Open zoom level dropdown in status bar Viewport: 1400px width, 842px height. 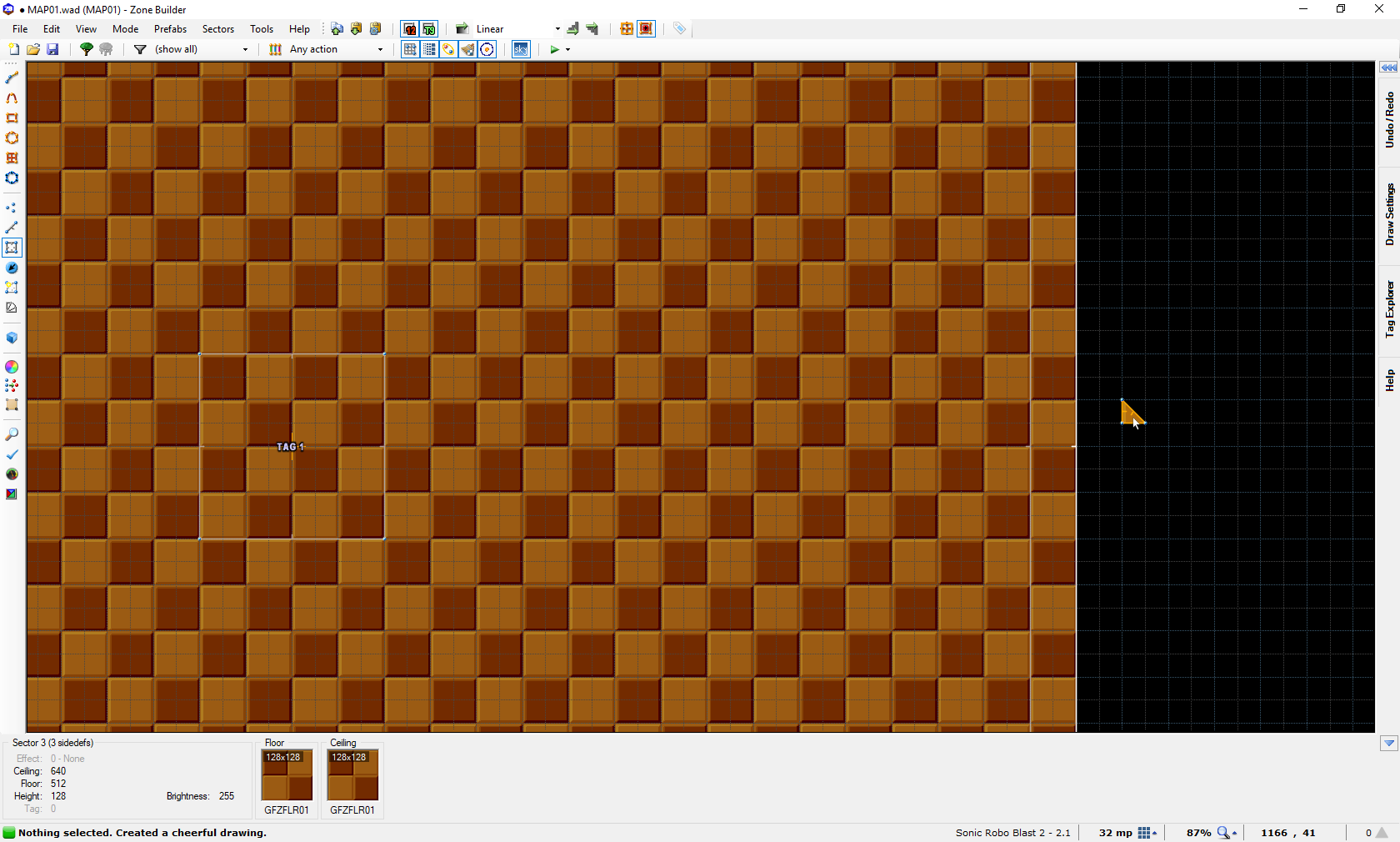tap(1227, 833)
